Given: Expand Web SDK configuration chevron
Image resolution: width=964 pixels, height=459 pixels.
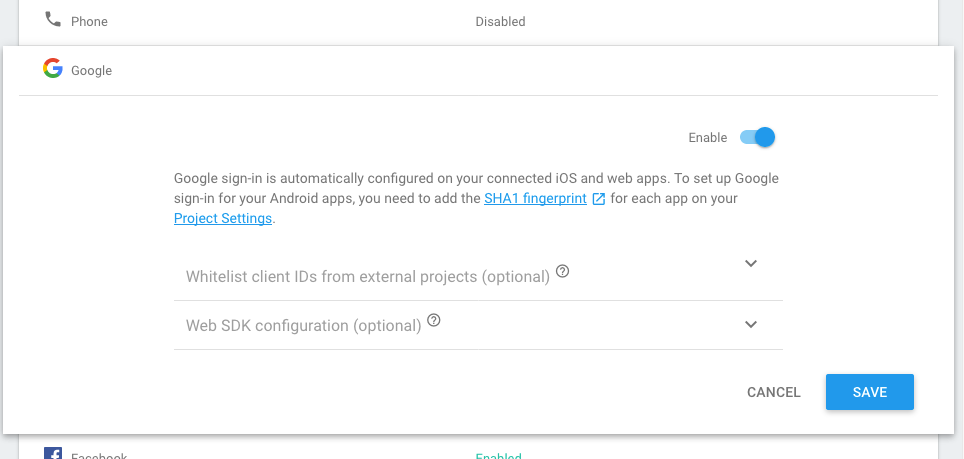Looking at the screenshot, I should point(751,324).
